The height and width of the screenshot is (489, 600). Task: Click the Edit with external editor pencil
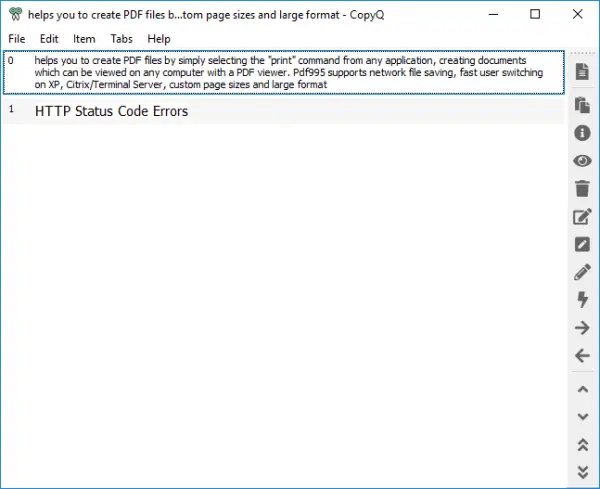click(582, 272)
